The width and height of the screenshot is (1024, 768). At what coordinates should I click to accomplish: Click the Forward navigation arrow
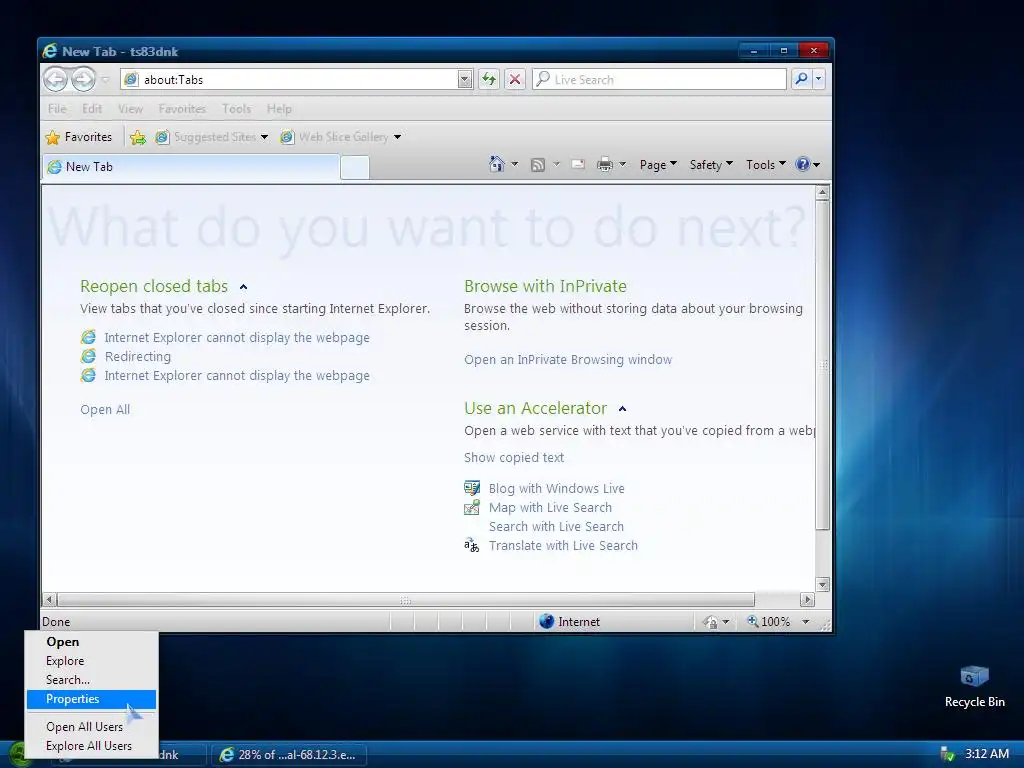click(x=83, y=80)
